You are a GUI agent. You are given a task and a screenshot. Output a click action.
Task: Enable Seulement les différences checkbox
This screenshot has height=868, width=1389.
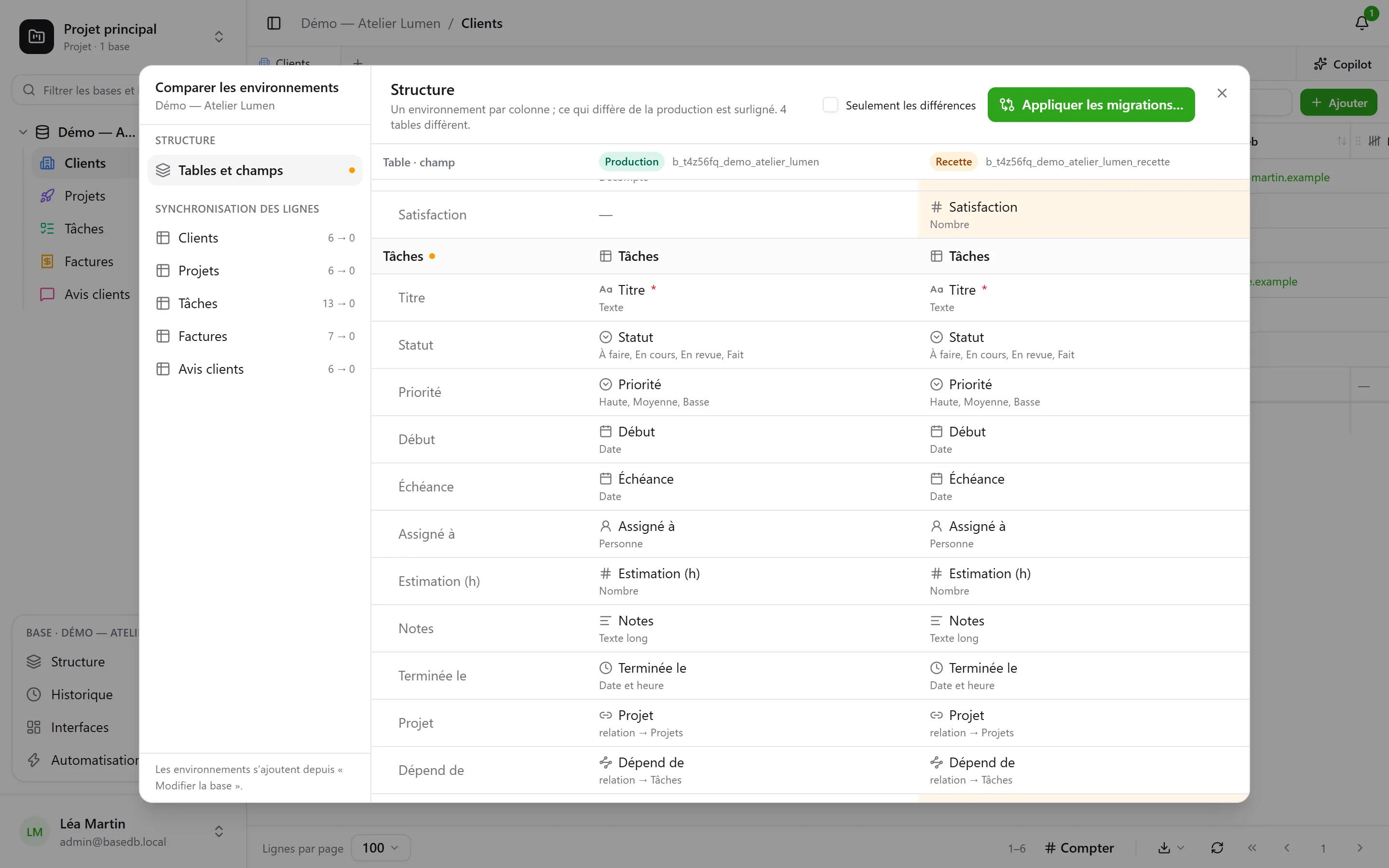pyautogui.click(x=830, y=105)
